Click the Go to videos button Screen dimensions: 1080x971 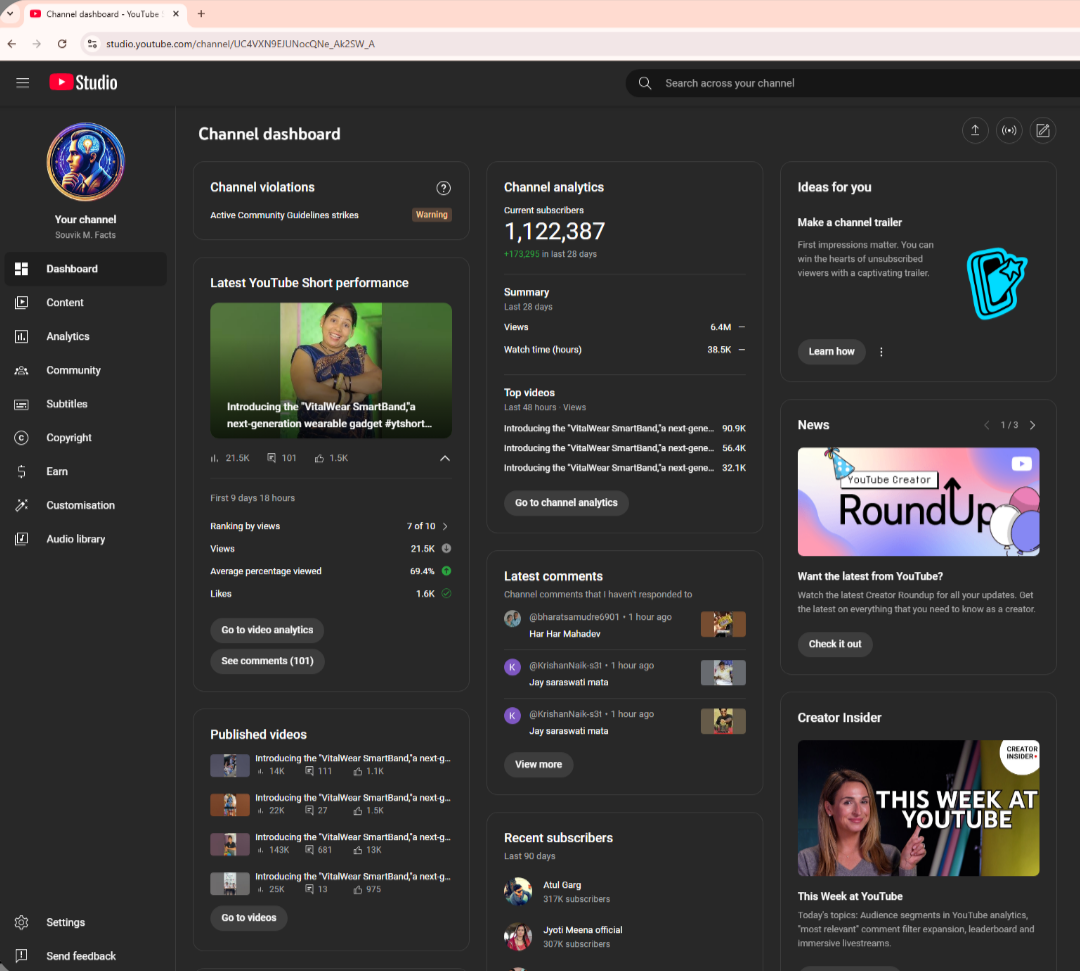point(249,917)
